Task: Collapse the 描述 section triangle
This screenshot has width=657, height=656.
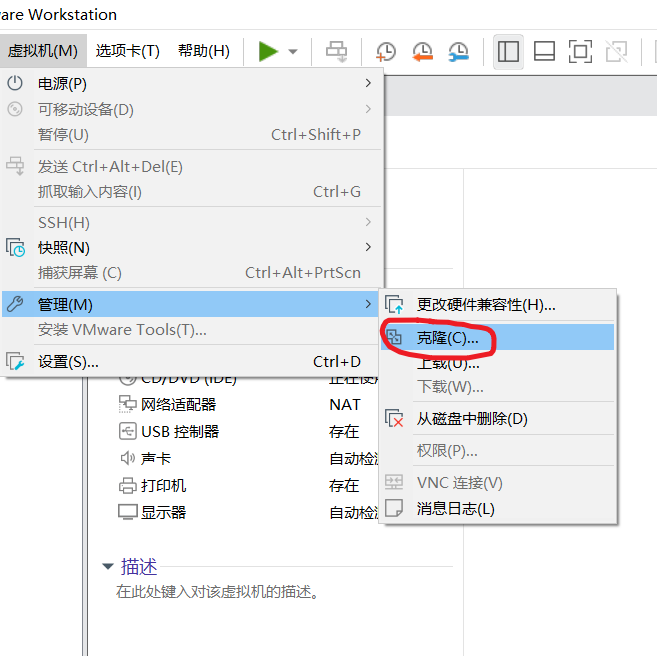Action: [108, 566]
